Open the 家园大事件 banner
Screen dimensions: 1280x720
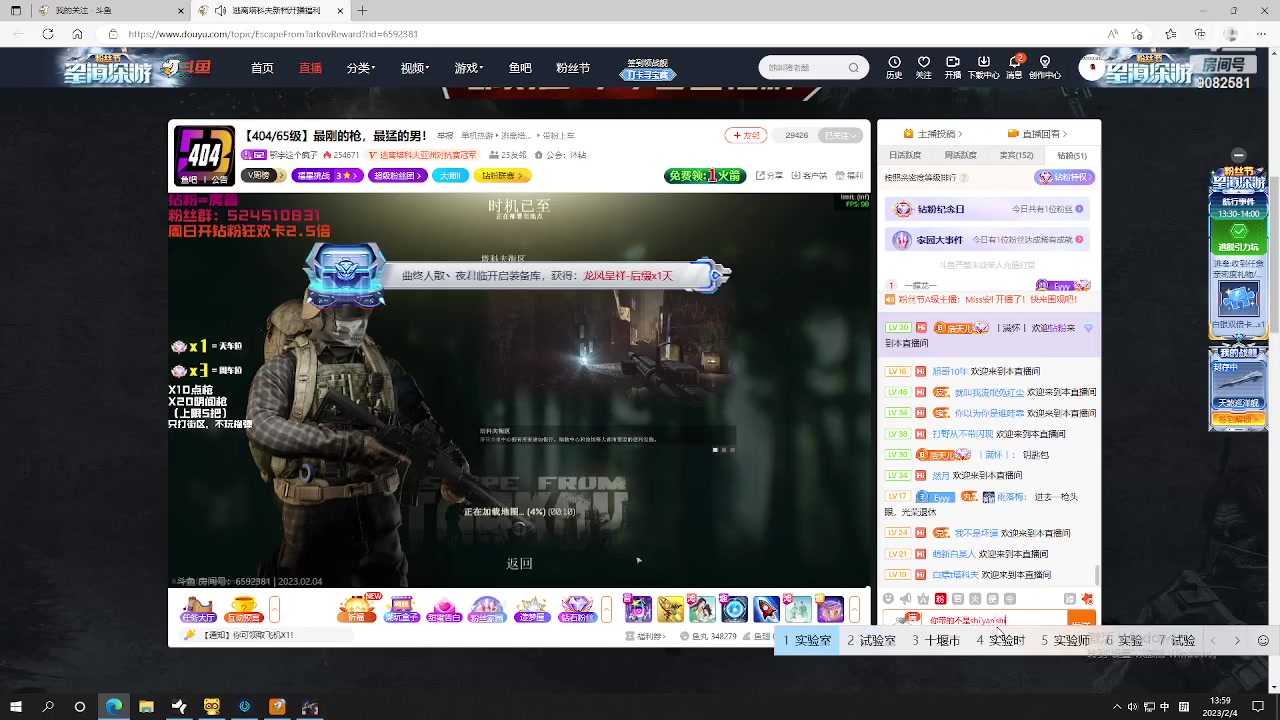(x=988, y=240)
